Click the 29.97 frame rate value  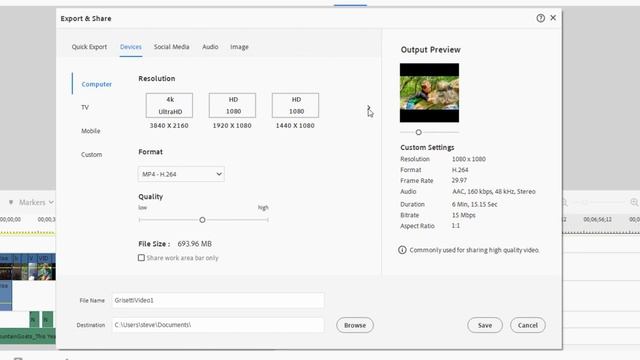point(459,180)
